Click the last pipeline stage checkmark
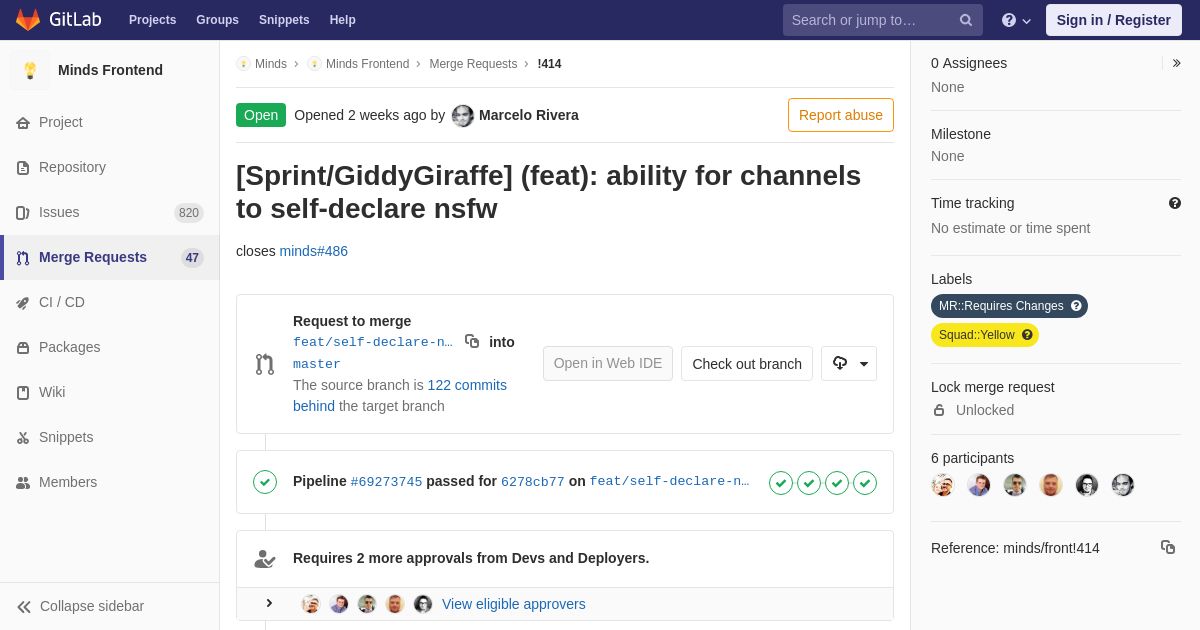This screenshot has height=630, width=1200. [x=865, y=483]
